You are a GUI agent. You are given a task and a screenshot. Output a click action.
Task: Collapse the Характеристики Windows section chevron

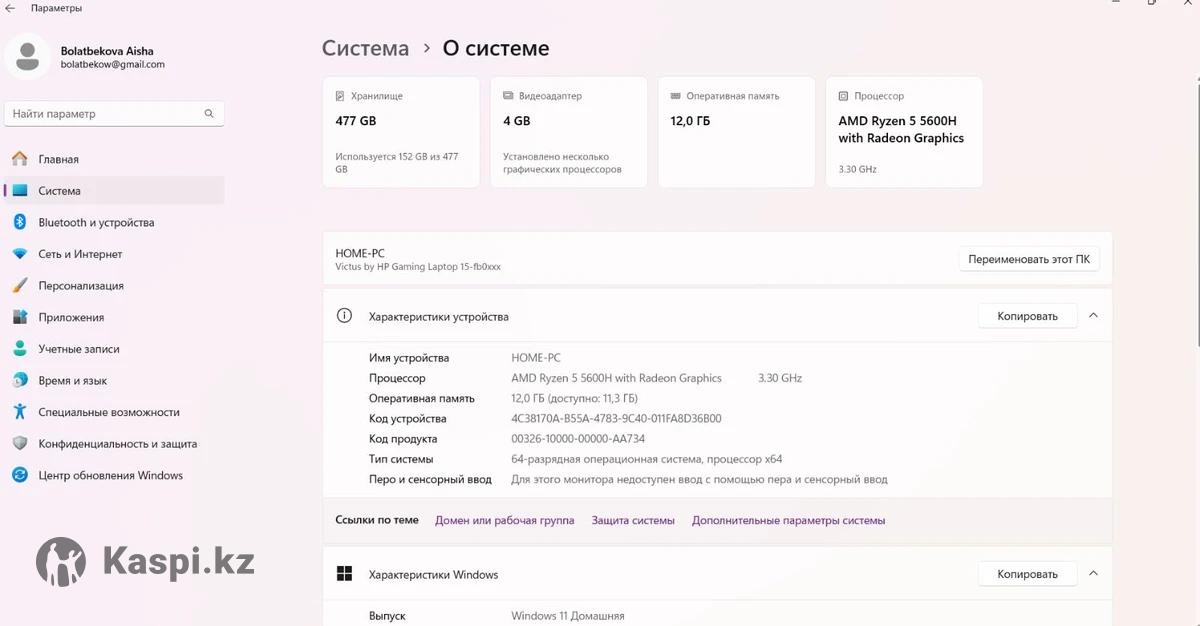(x=1093, y=574)
